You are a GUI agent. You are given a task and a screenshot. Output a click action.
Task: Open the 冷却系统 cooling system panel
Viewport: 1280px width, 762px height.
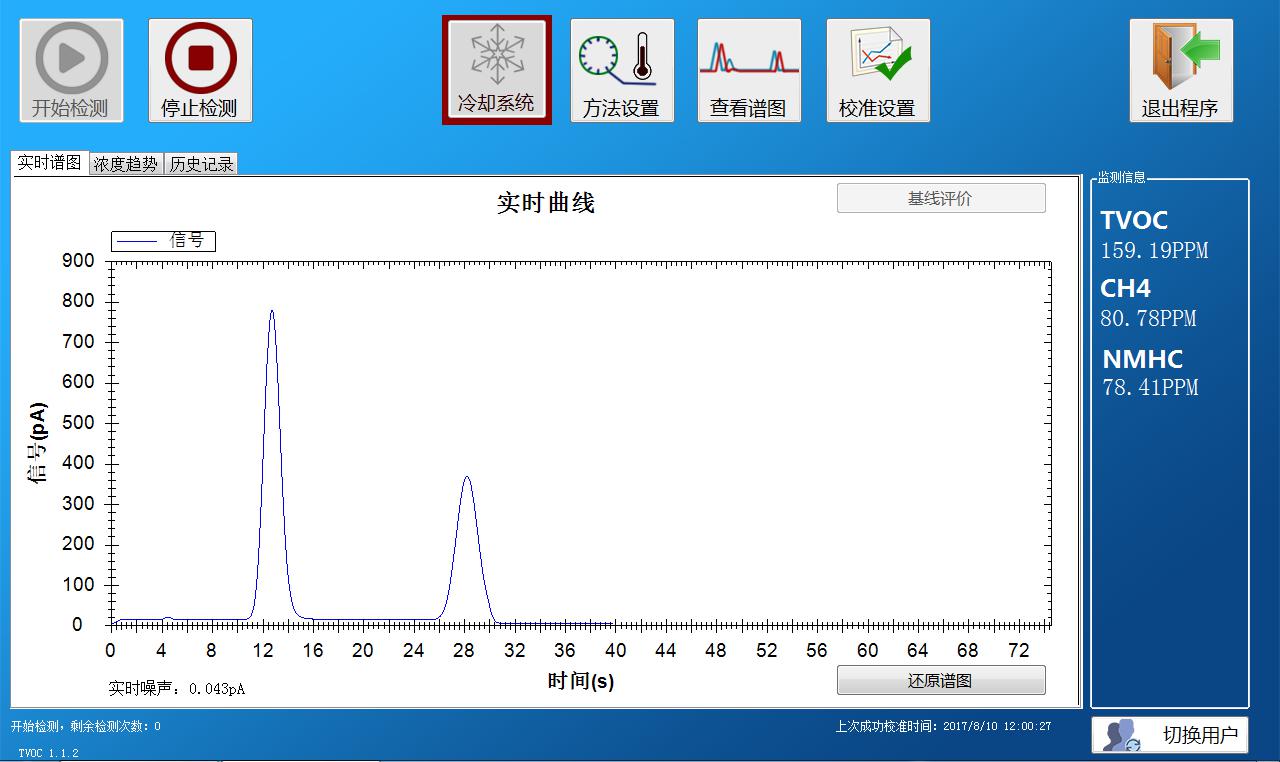(496, 68)
